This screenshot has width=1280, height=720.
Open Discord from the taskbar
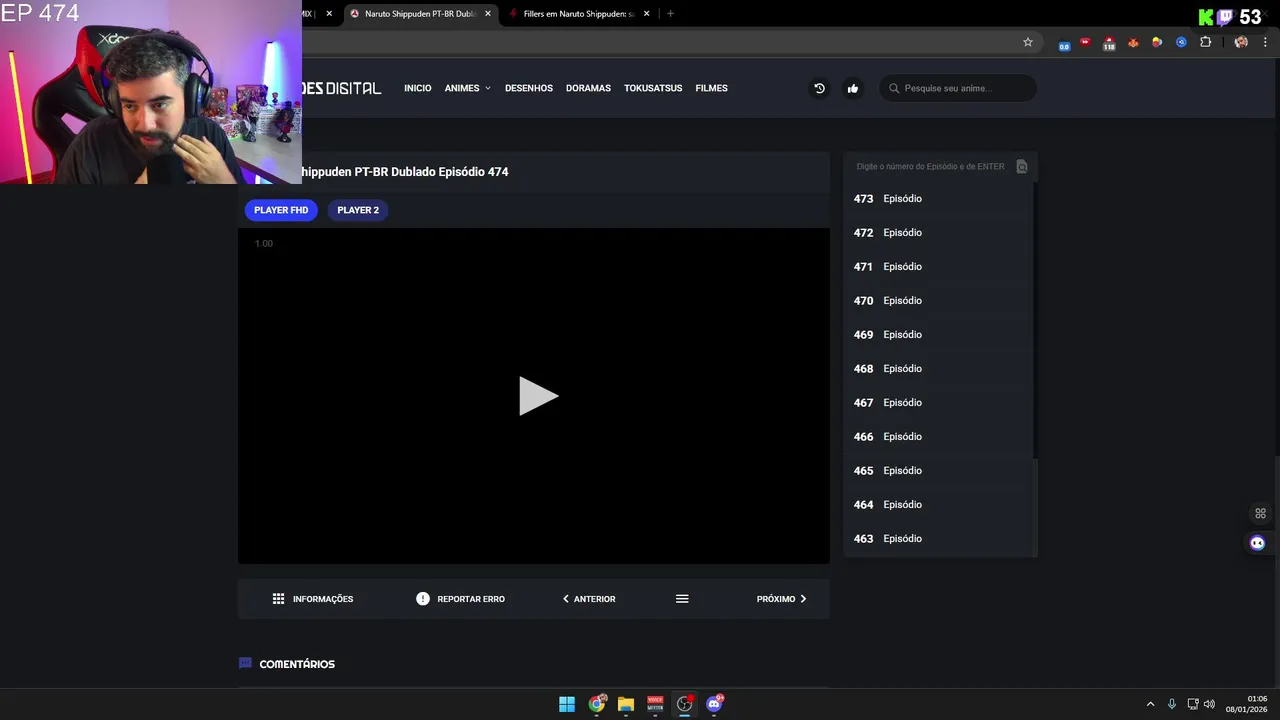(714, 704)
